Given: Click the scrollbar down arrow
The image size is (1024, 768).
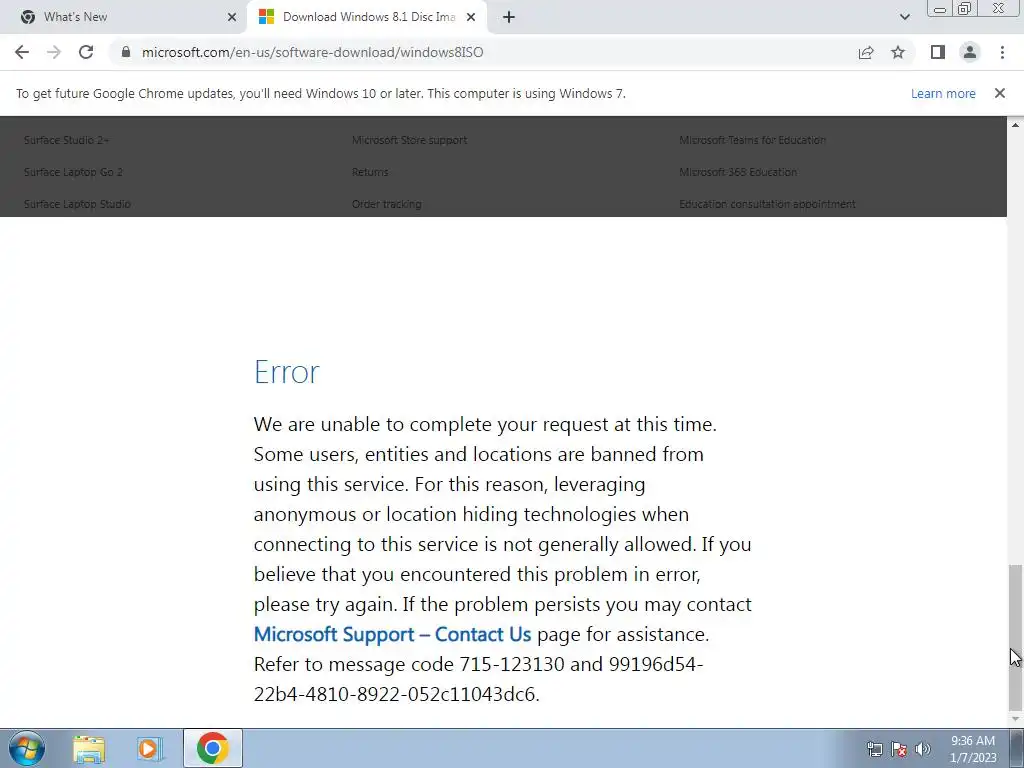Looking at the screenshot, I should (x=1015, y=719).
